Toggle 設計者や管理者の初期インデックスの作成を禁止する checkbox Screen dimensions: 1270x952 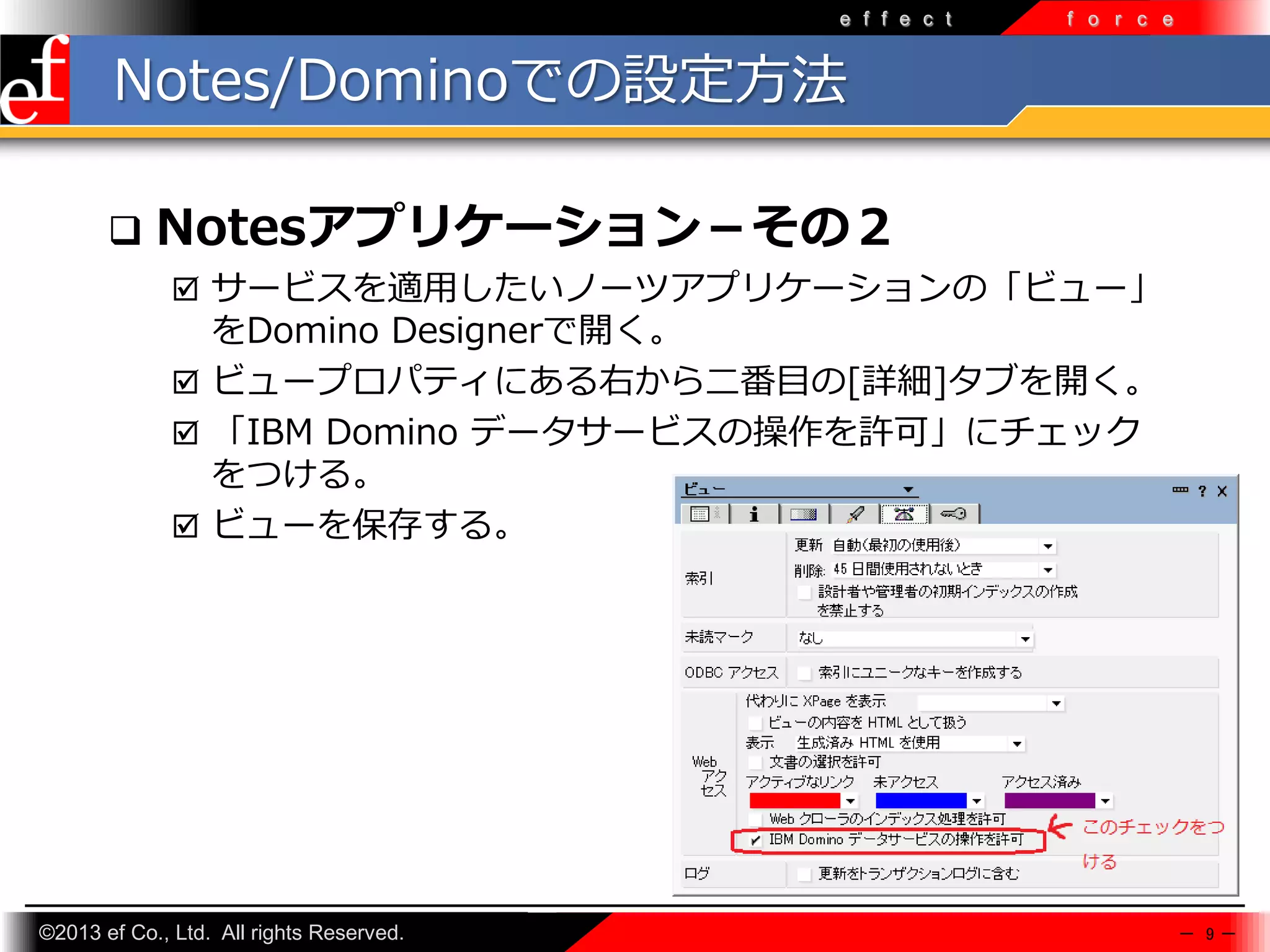coord(804,592)
